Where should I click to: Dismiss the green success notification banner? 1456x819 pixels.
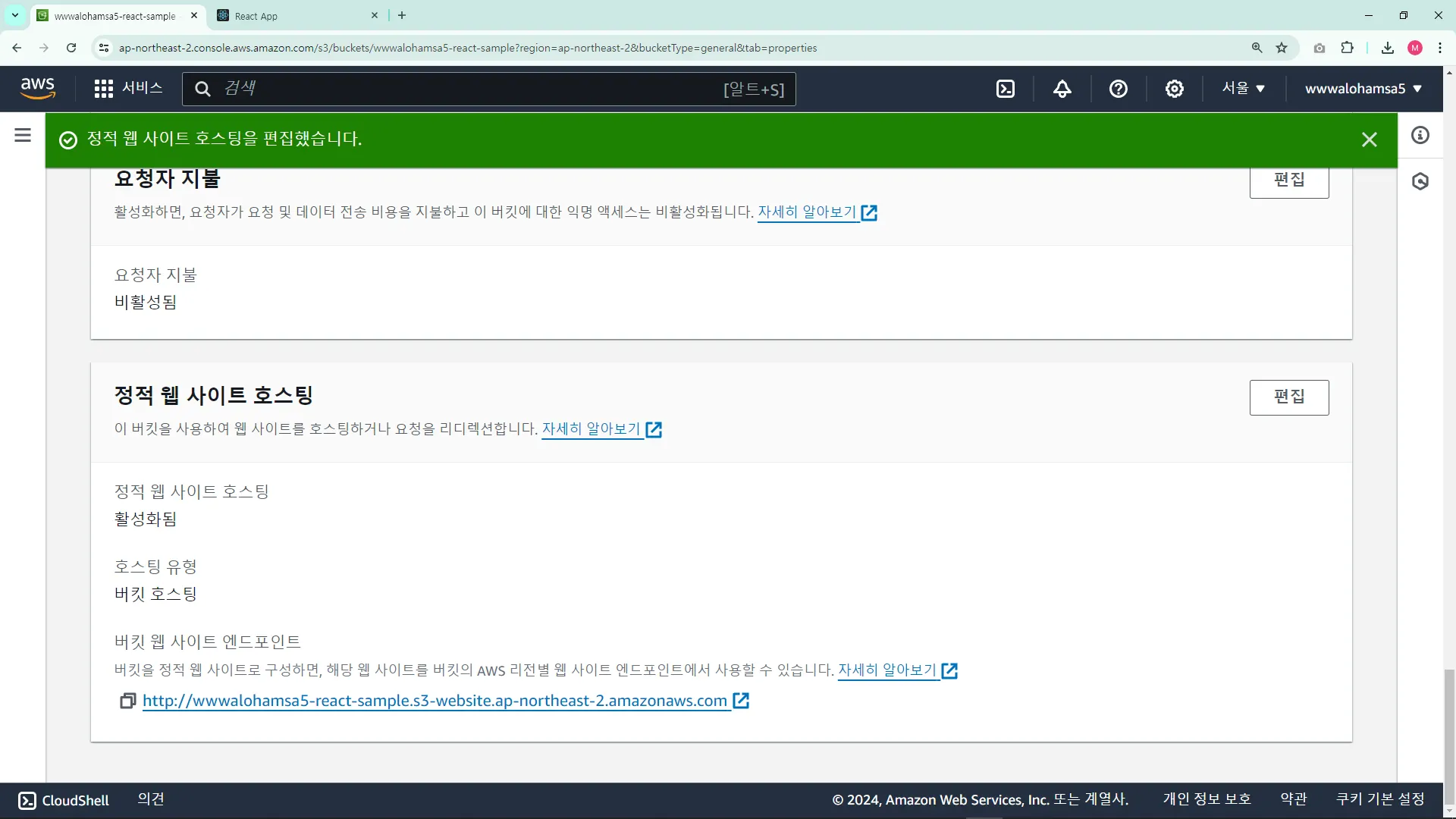pos(1369,140)
